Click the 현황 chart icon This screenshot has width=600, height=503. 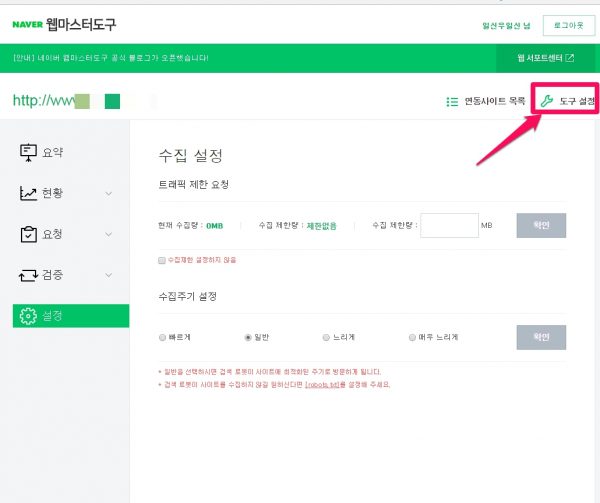[28, 193]
